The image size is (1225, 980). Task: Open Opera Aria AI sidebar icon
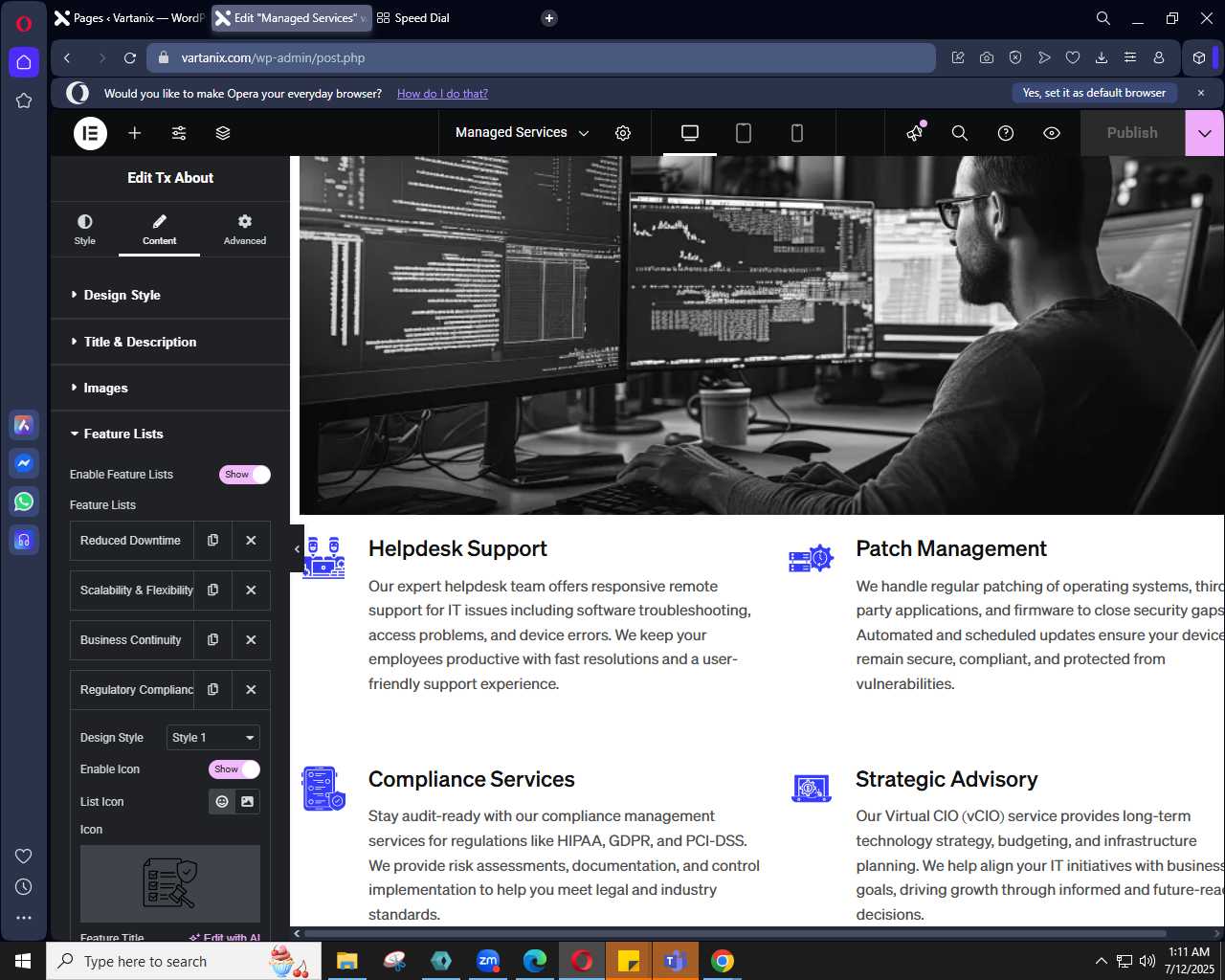point(24,425)
